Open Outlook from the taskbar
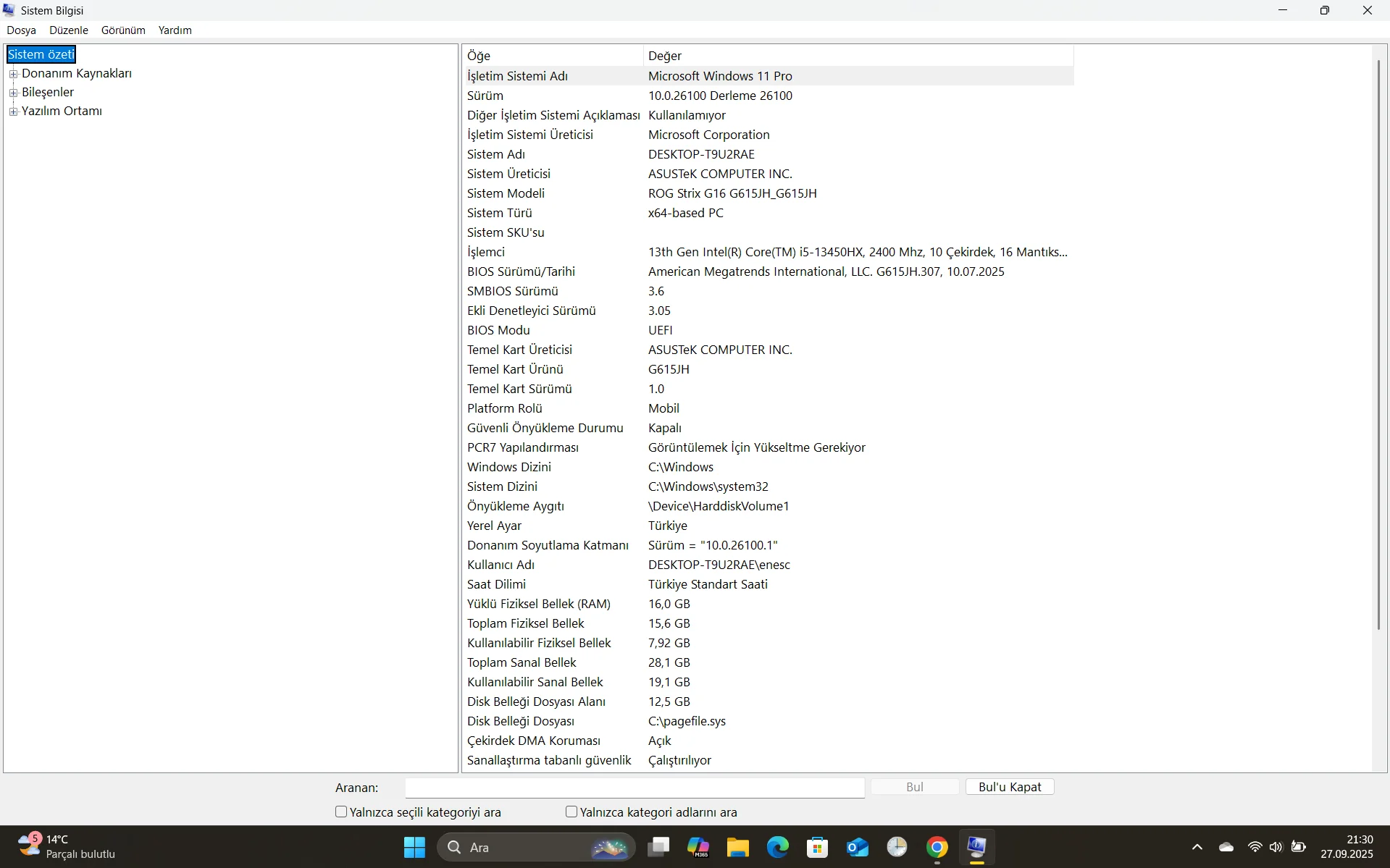The image size is (1390, 868). 858,847
